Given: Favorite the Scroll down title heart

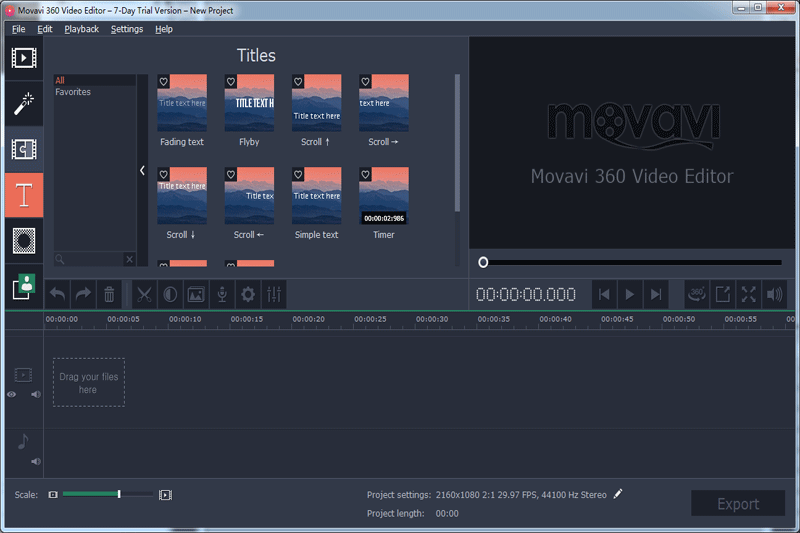Looking at the screenshot, I should coord(163,174).
